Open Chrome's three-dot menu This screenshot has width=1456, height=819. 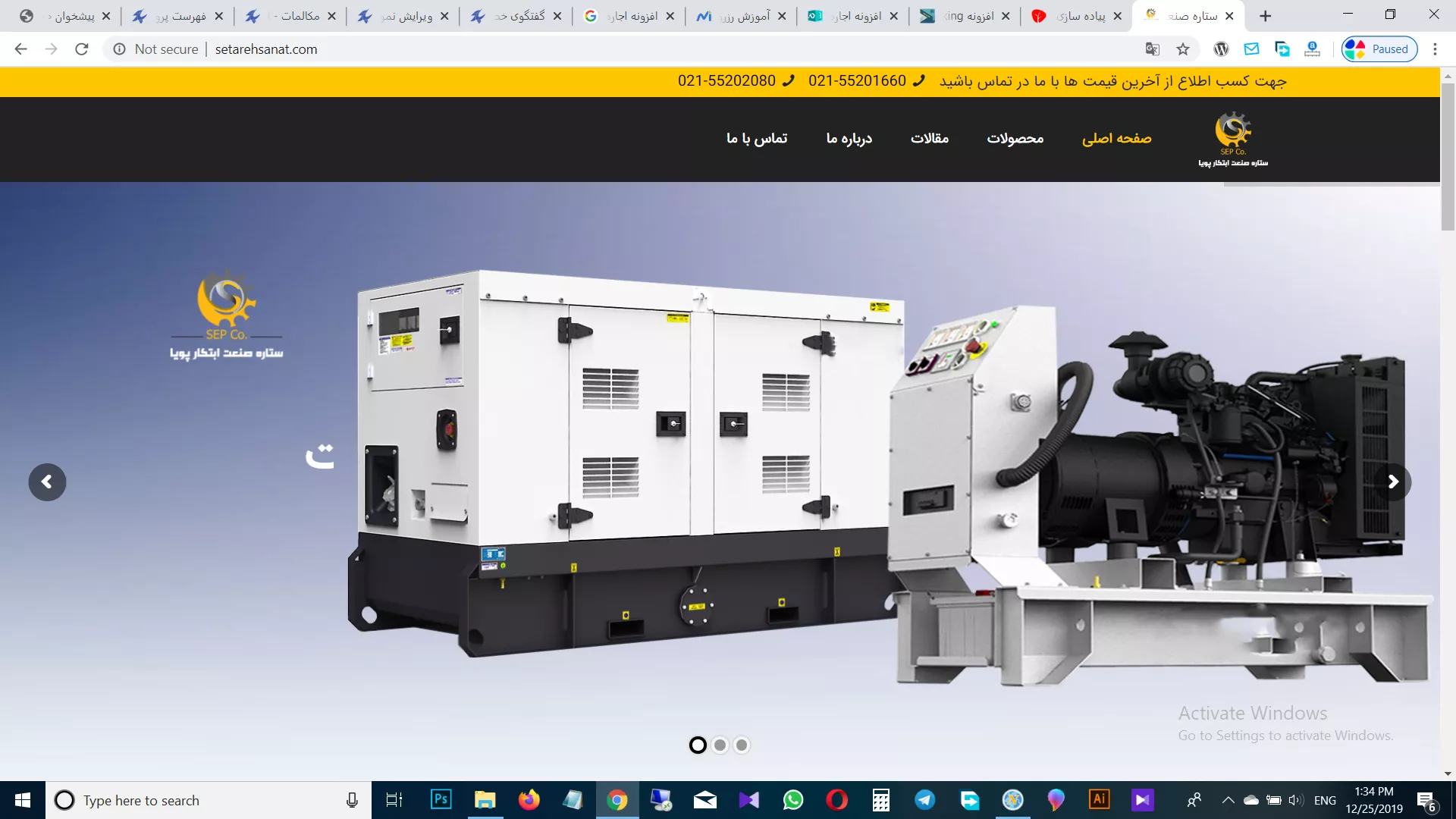click(1435, 49)
